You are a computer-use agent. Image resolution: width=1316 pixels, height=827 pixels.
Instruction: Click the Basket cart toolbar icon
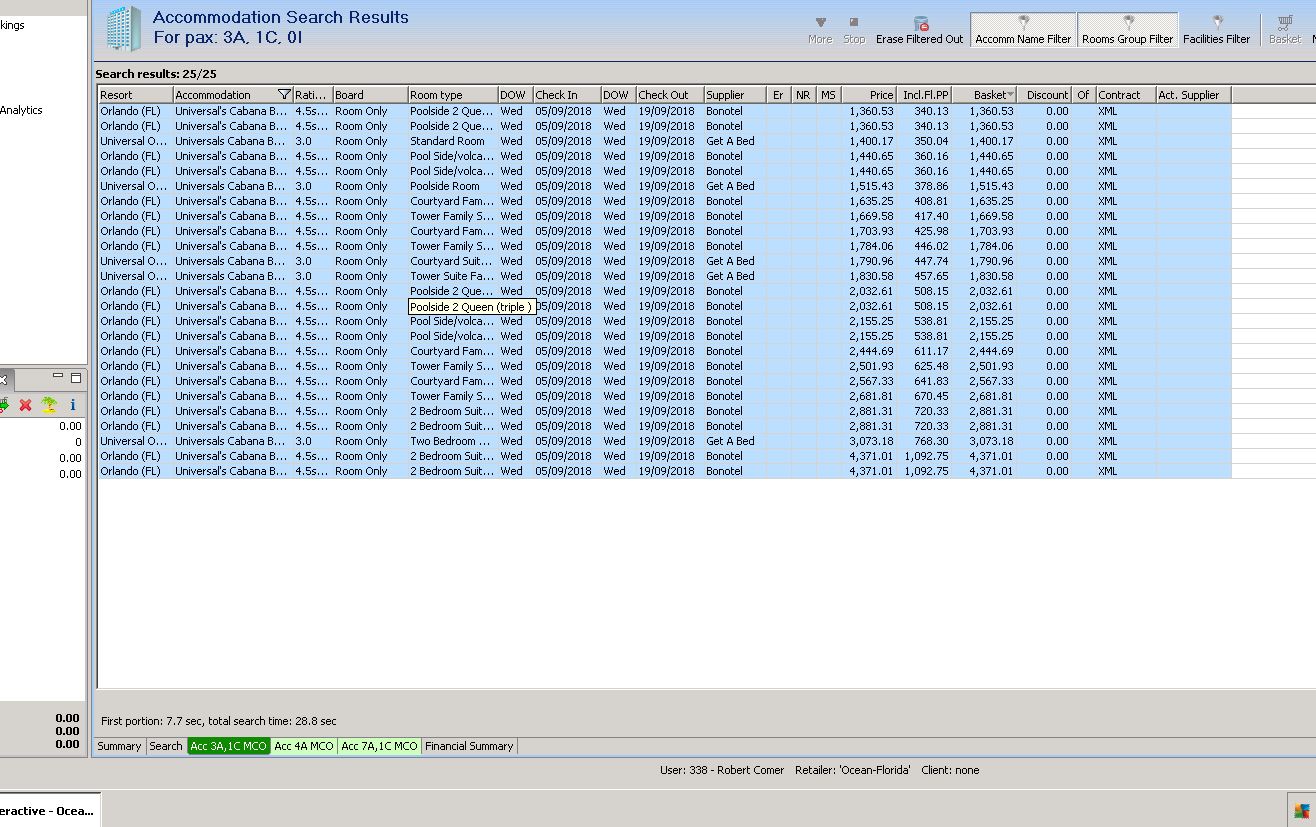click(1285, 23)
